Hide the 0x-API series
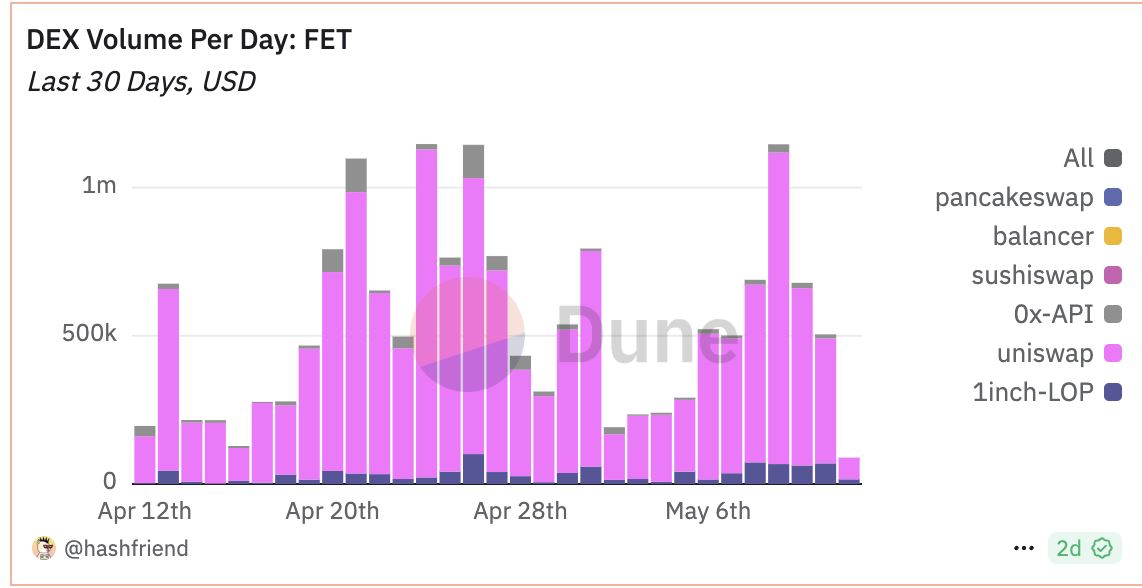Image resolution: width=1142 pixels, height=588 pixels. (1113, 314)
